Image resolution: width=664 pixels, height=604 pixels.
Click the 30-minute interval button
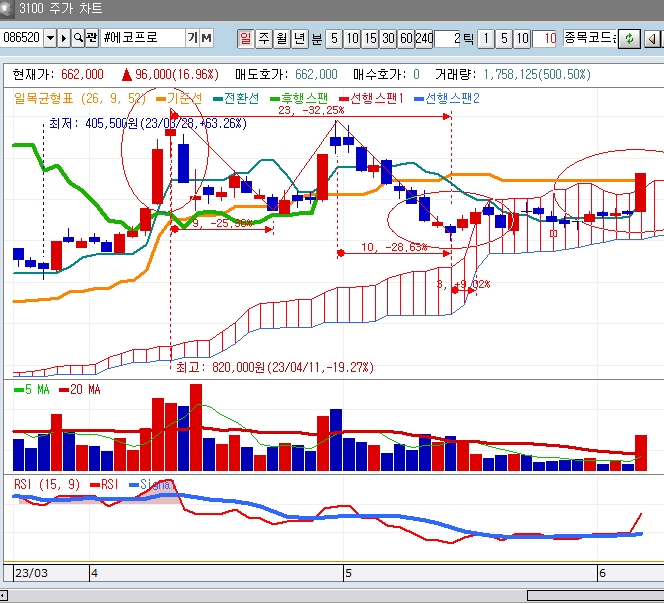coord(388,38)
